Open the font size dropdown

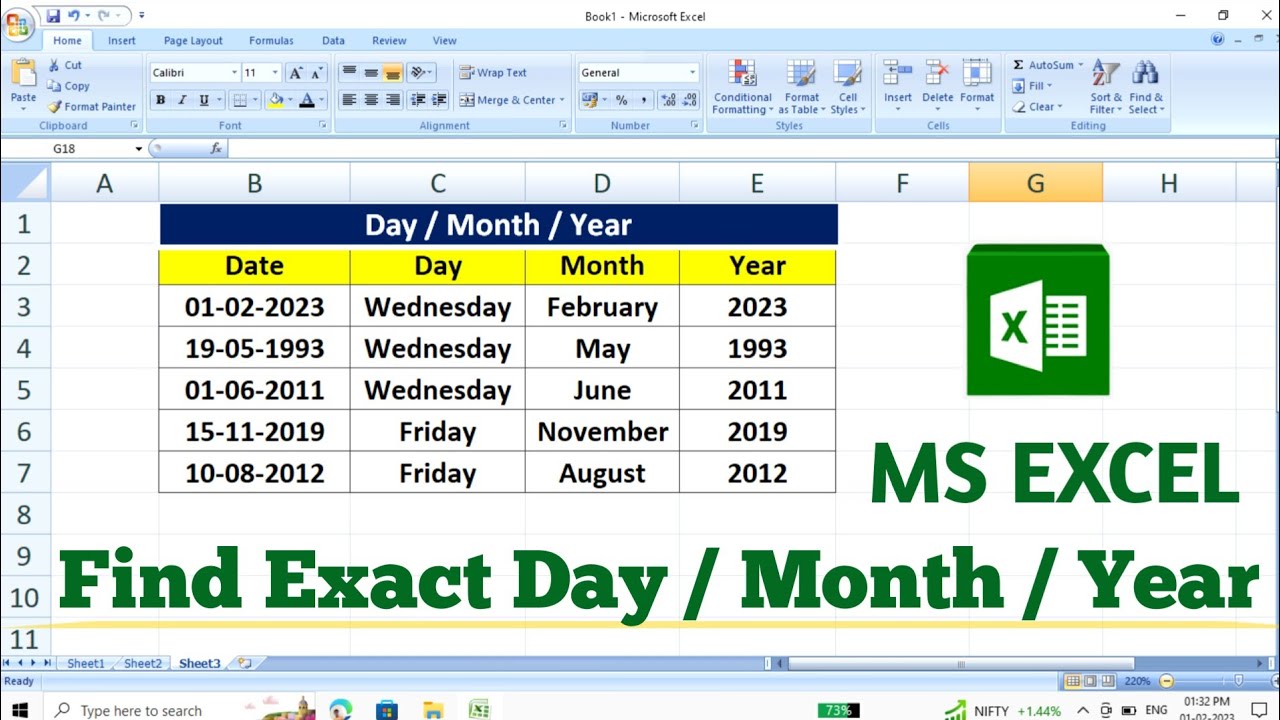coord(276,73)
